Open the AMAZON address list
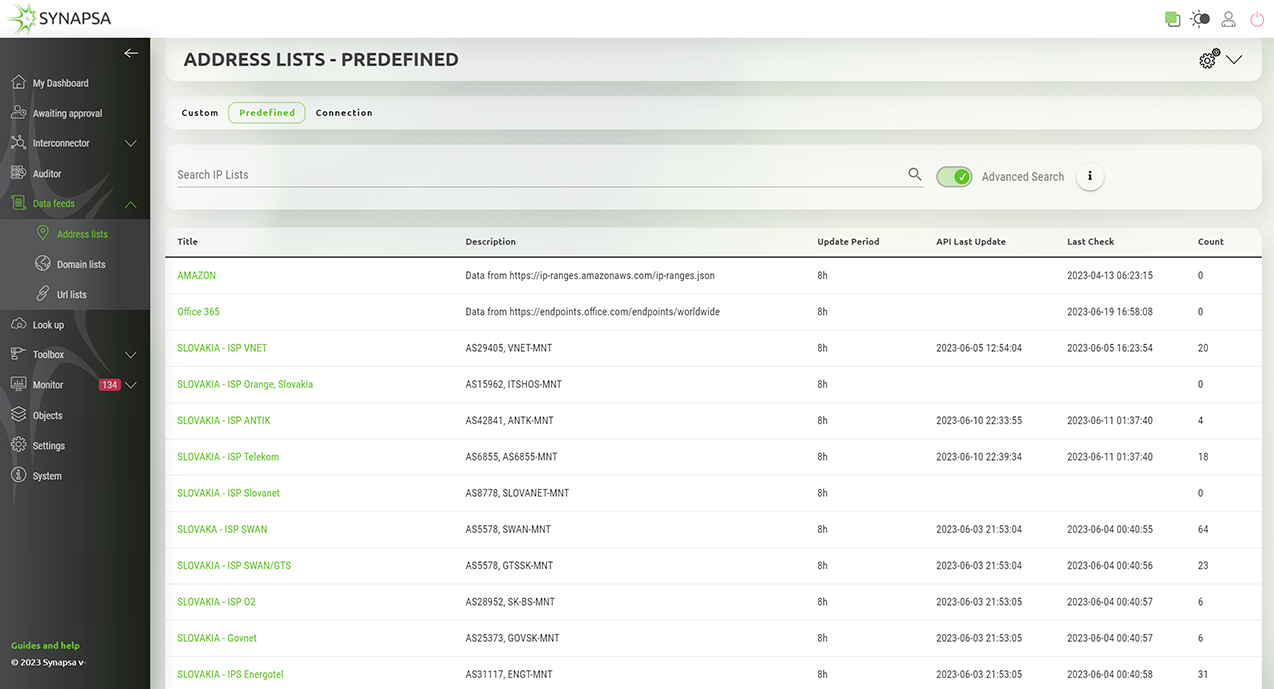1274x689 pixels. click(x=196, y=275)
